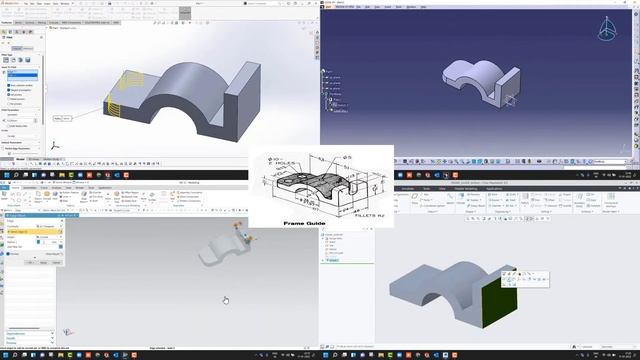Viewport: 640px width, 360px height.
Task: Open SolidWorks Evaluate CommandManager tab
Action: (53, 22)
